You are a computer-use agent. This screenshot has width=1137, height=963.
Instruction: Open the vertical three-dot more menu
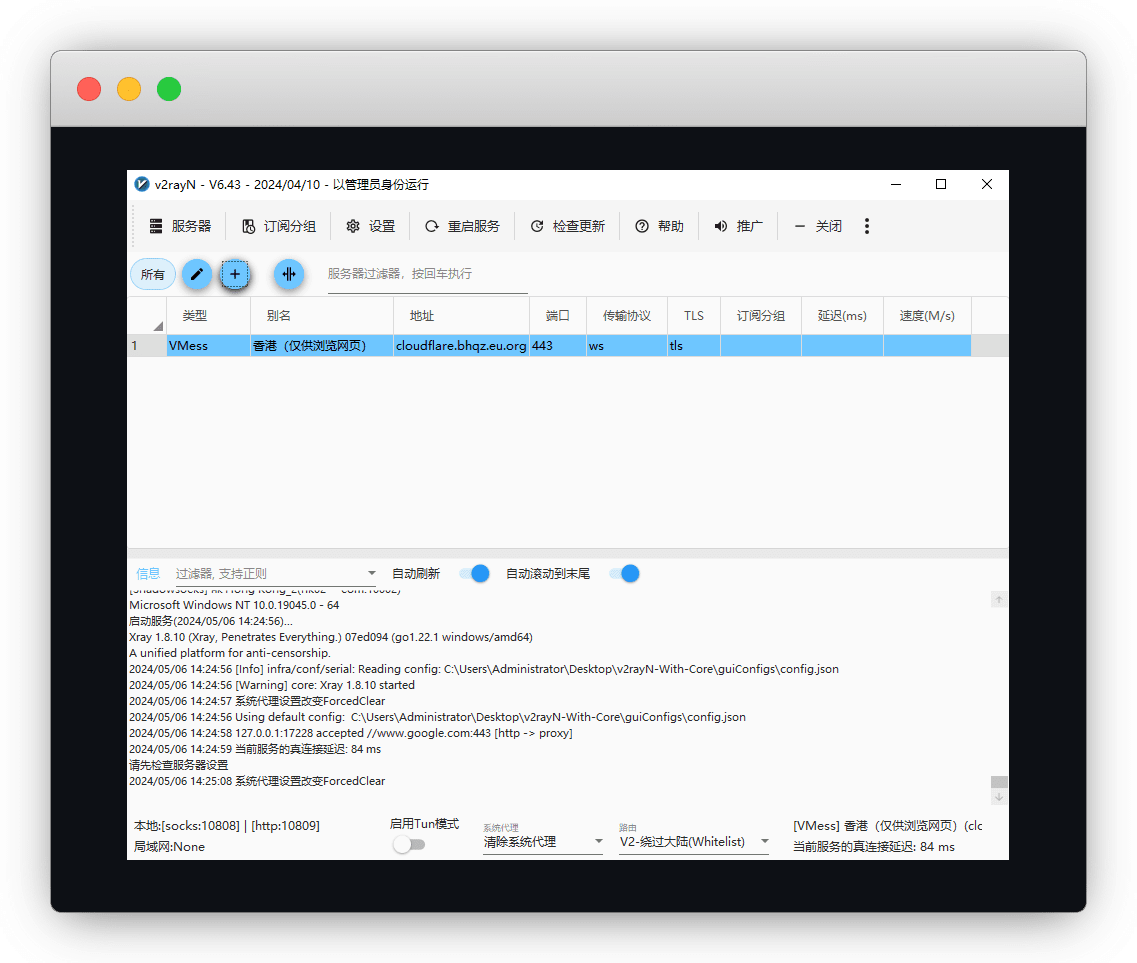[867, 226]
